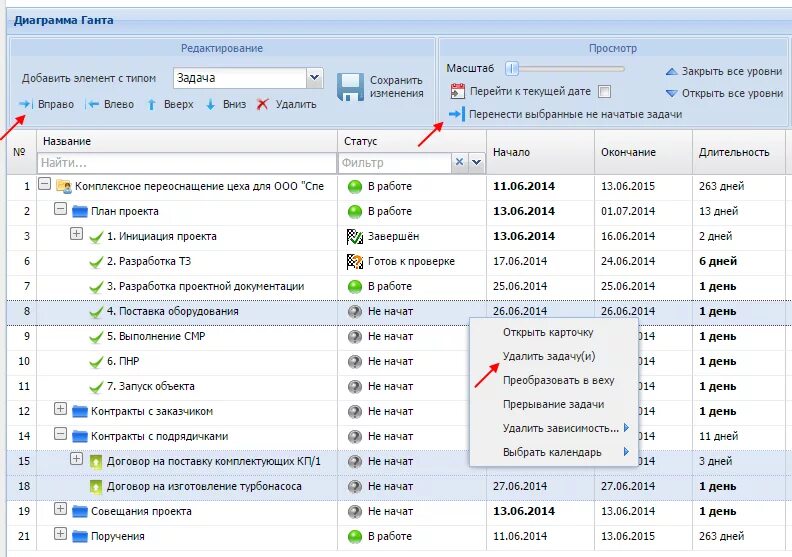This screenshot has height=557, width=792.
Task: Expand the Совещания проекта node
Action: tap(60, 509)
